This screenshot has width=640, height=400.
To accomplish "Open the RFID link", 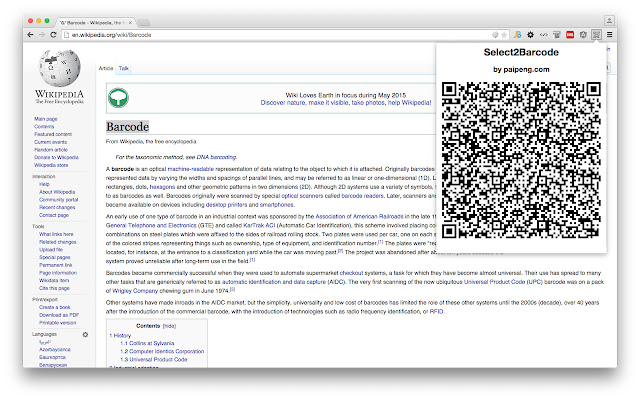I will (436, 311).
